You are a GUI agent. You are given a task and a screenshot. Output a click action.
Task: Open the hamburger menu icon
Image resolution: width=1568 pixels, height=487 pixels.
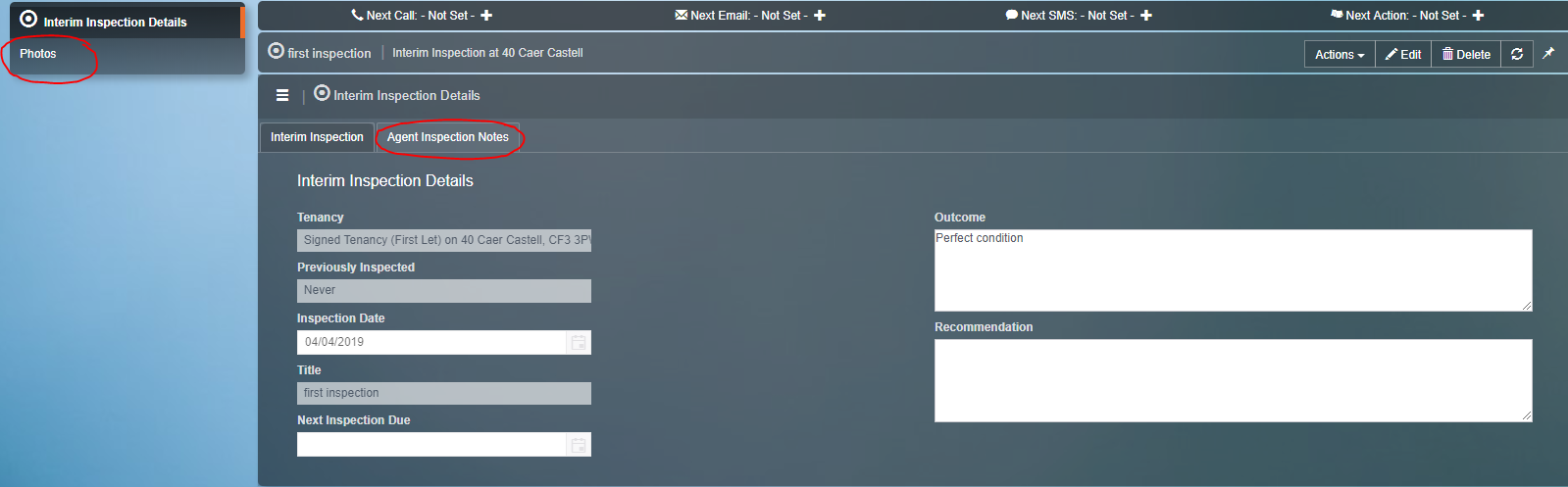coord(282,95)
